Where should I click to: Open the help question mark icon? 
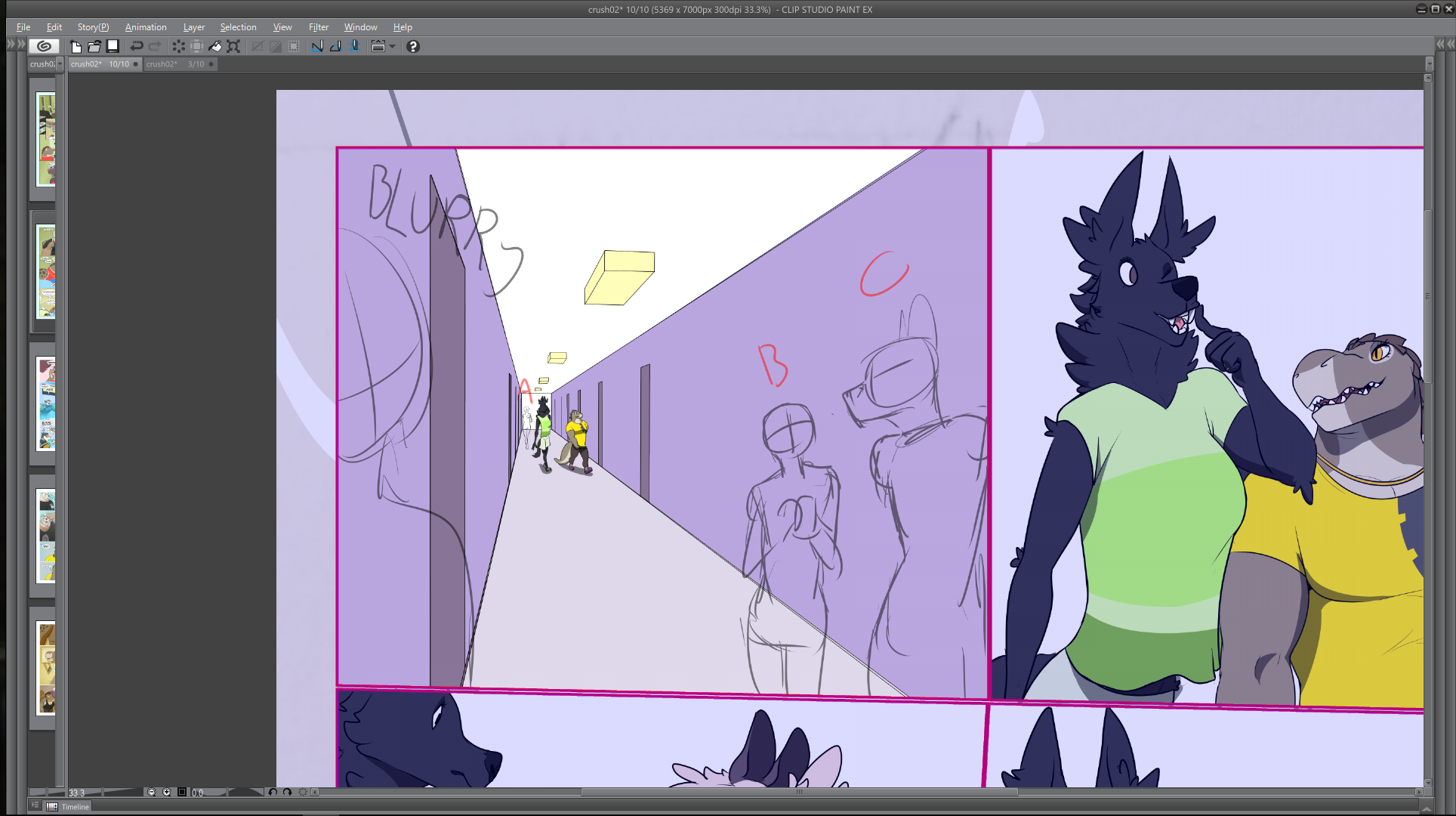(x=413, y=46)
